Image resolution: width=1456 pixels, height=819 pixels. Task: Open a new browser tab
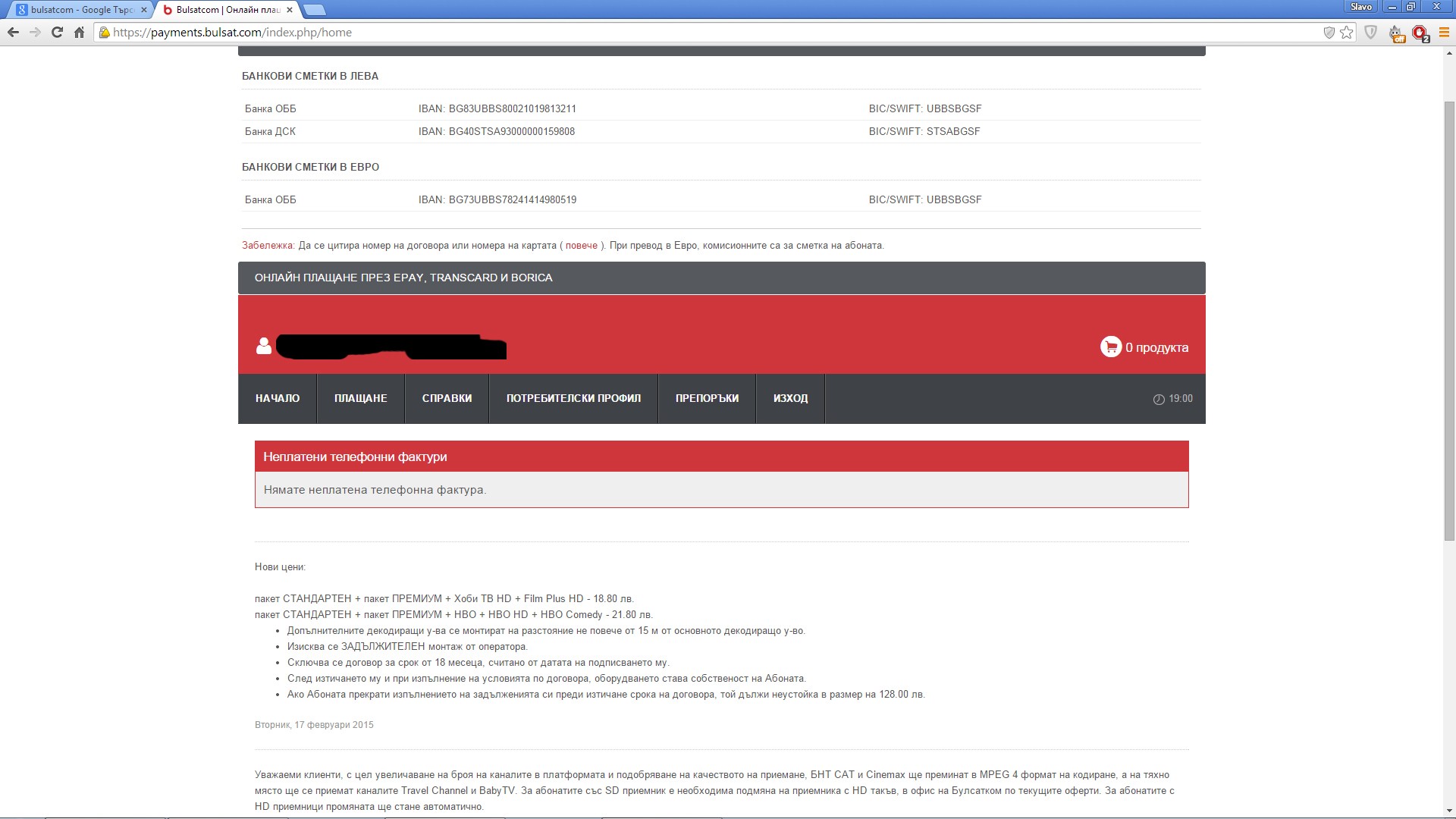[314, 10]
